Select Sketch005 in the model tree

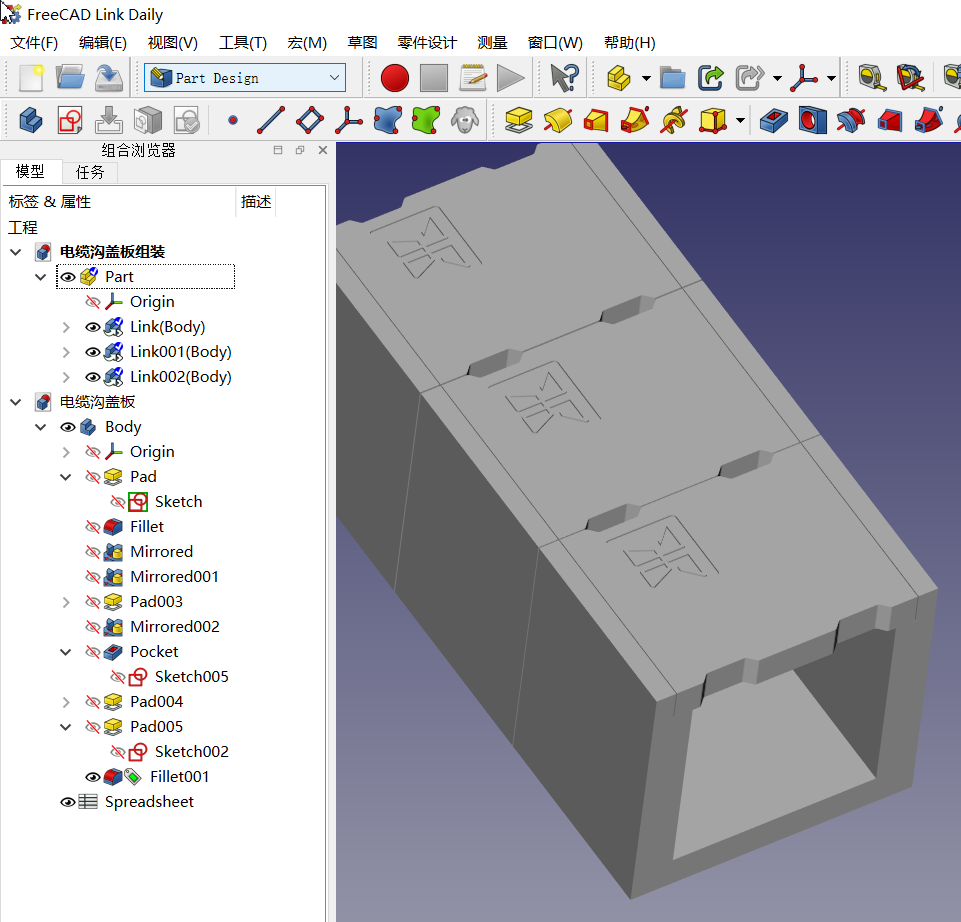(191, 677)
